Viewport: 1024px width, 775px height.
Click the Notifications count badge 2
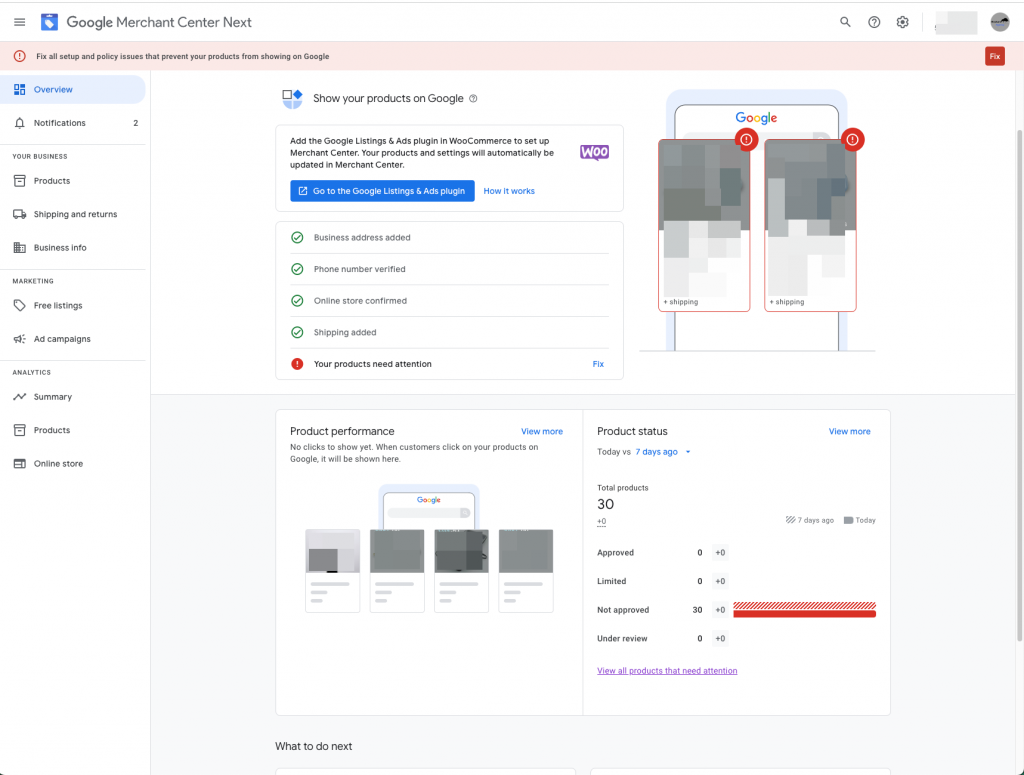136,123
